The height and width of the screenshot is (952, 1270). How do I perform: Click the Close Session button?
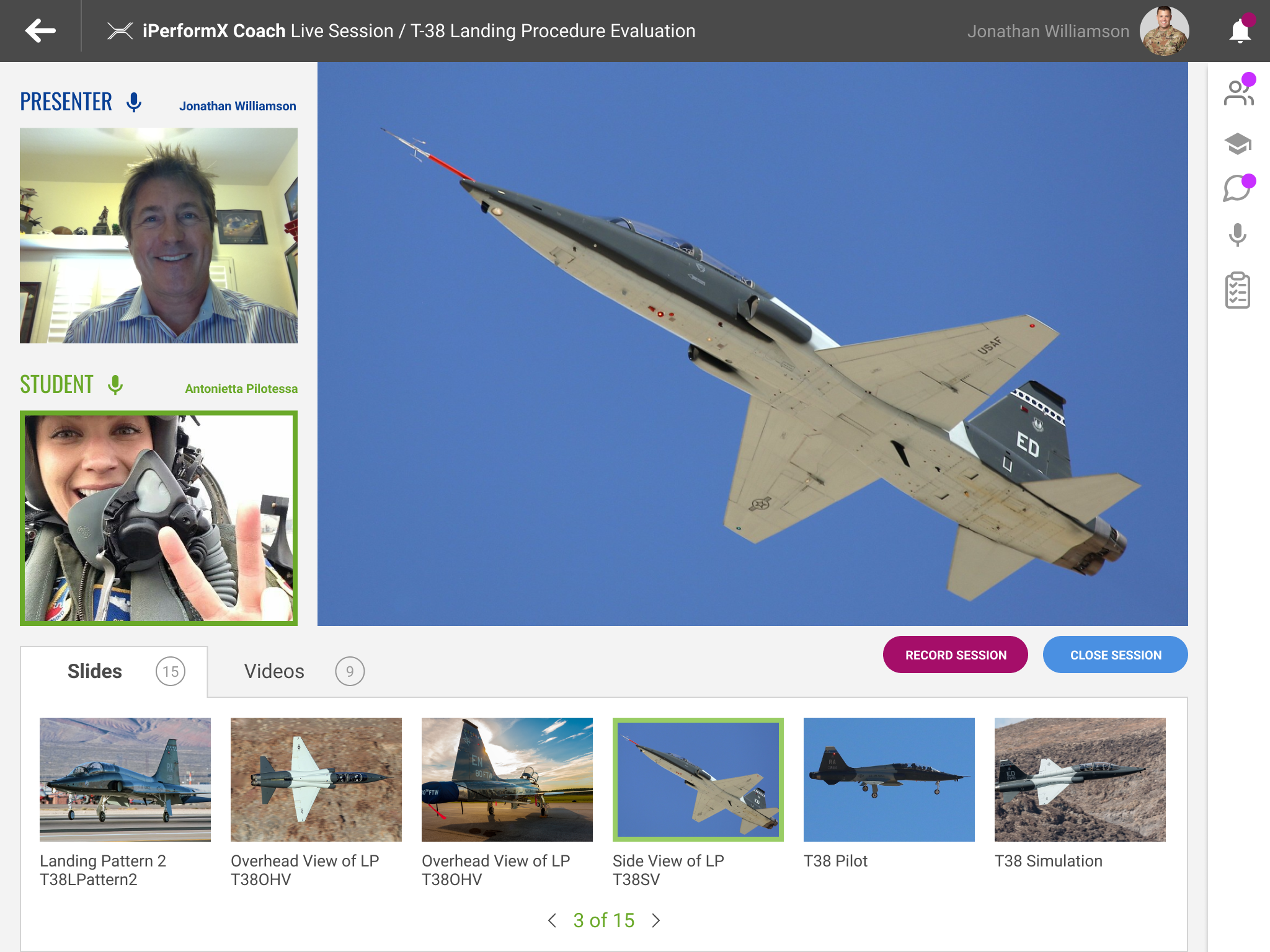(1115, 654)
